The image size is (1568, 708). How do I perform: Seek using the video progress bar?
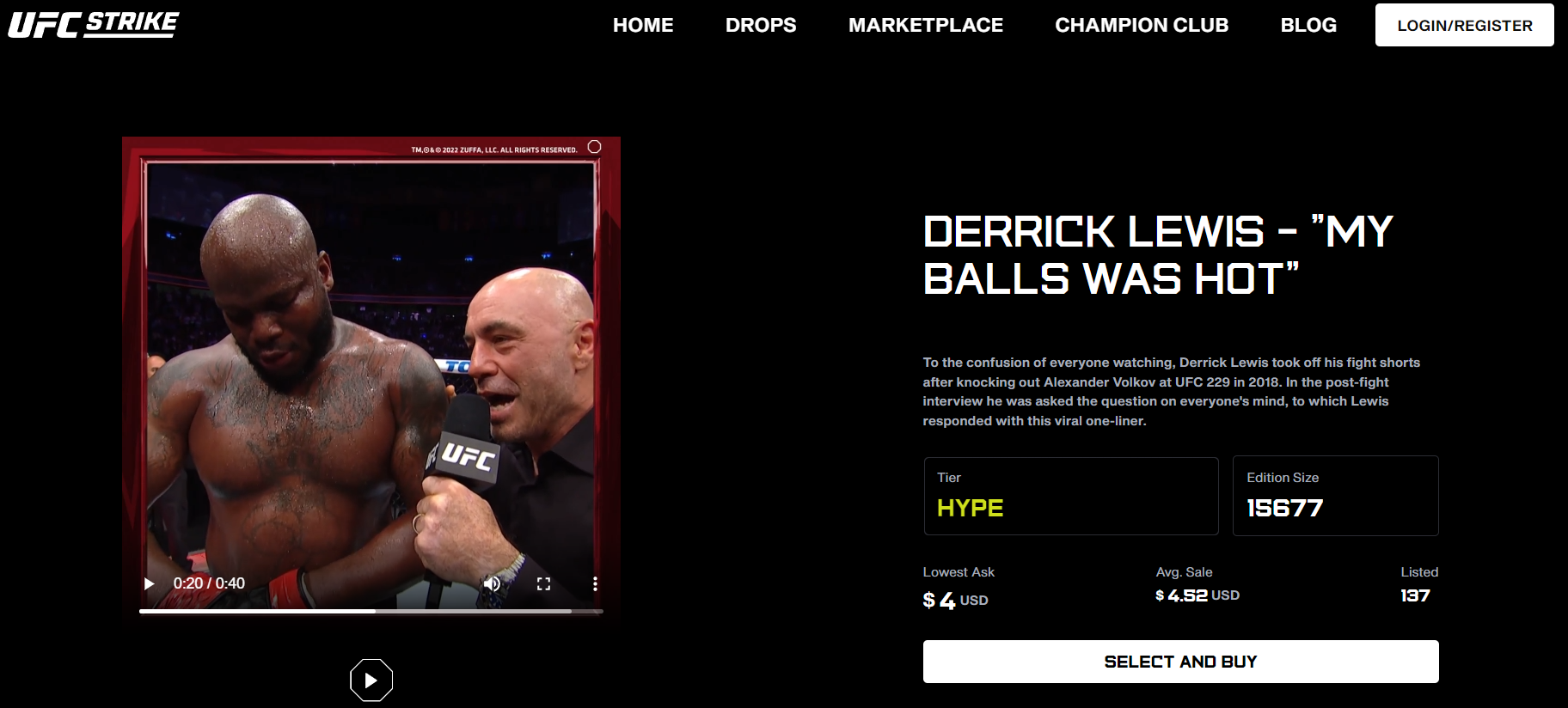(371, 611)
